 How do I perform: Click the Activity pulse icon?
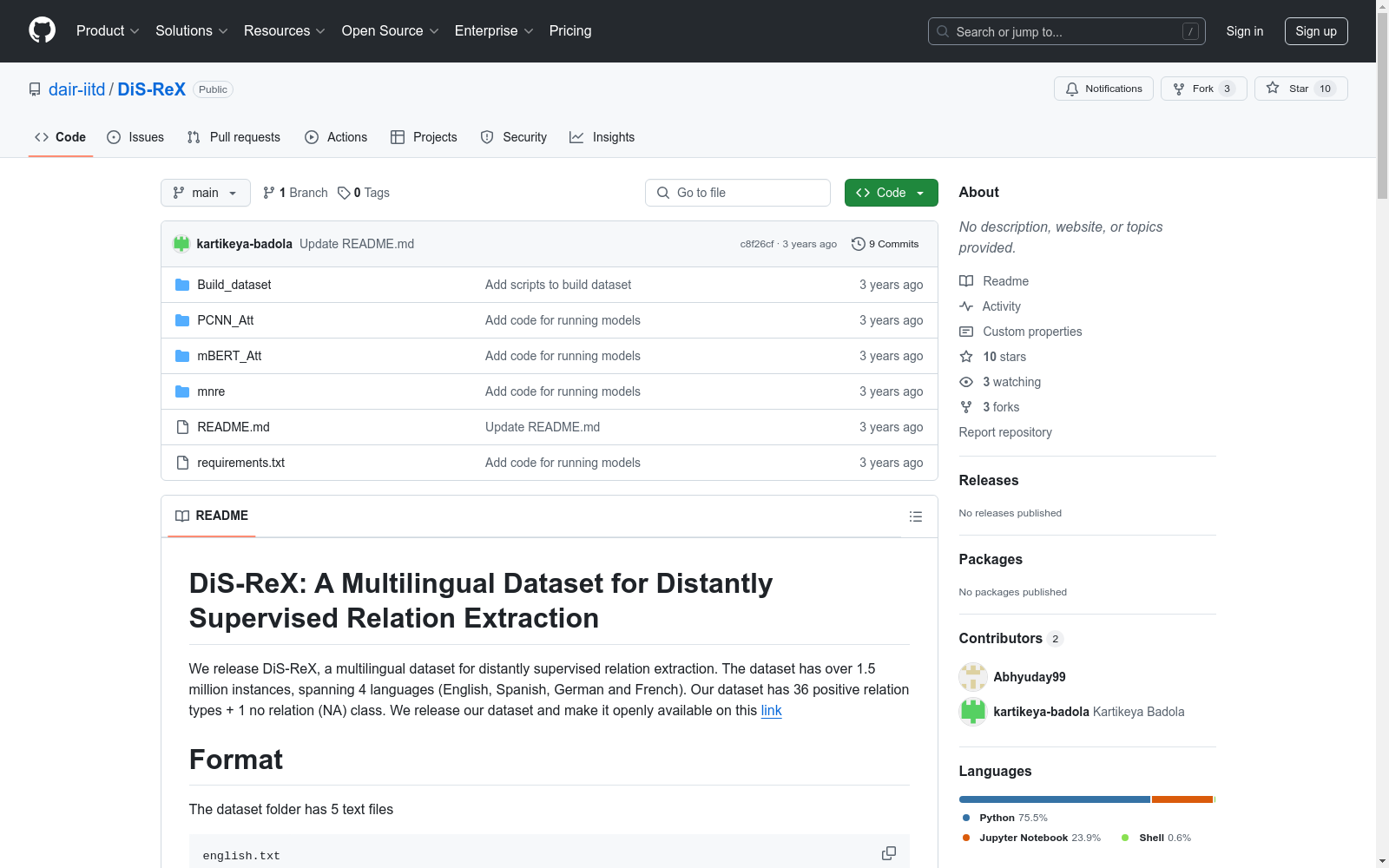[966, 306]
